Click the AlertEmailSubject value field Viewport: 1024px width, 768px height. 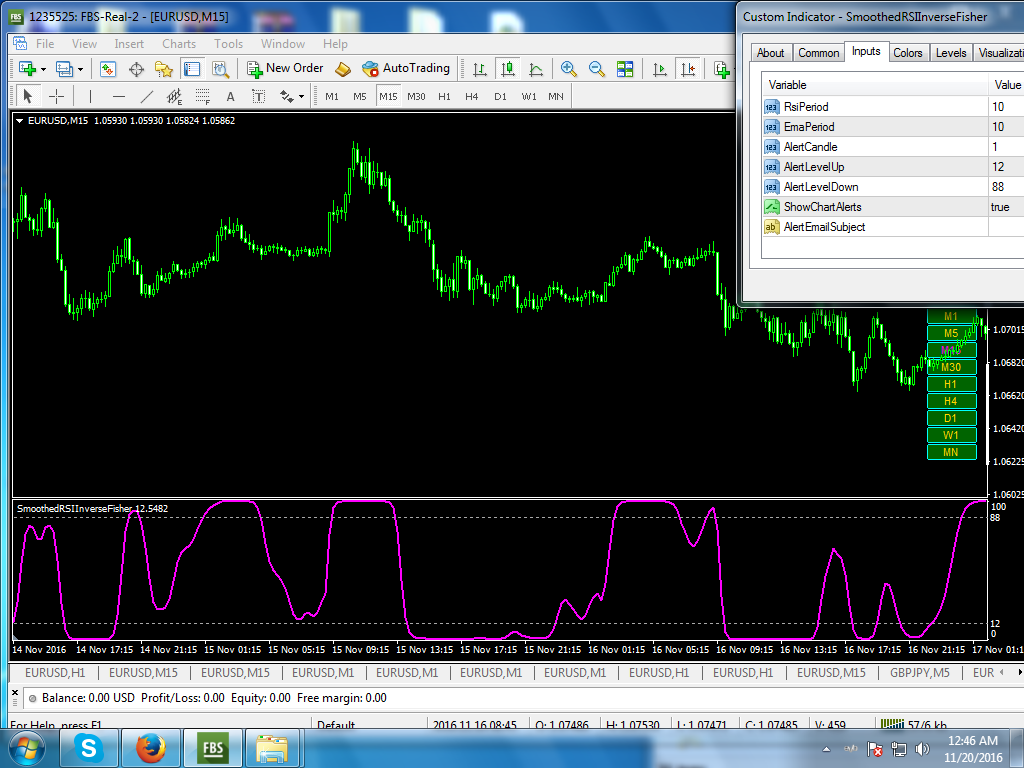(1006, 227)
